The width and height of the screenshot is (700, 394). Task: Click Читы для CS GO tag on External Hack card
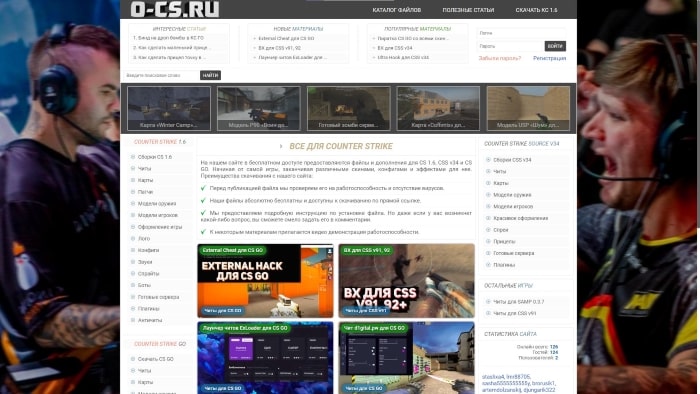(222, 311)
